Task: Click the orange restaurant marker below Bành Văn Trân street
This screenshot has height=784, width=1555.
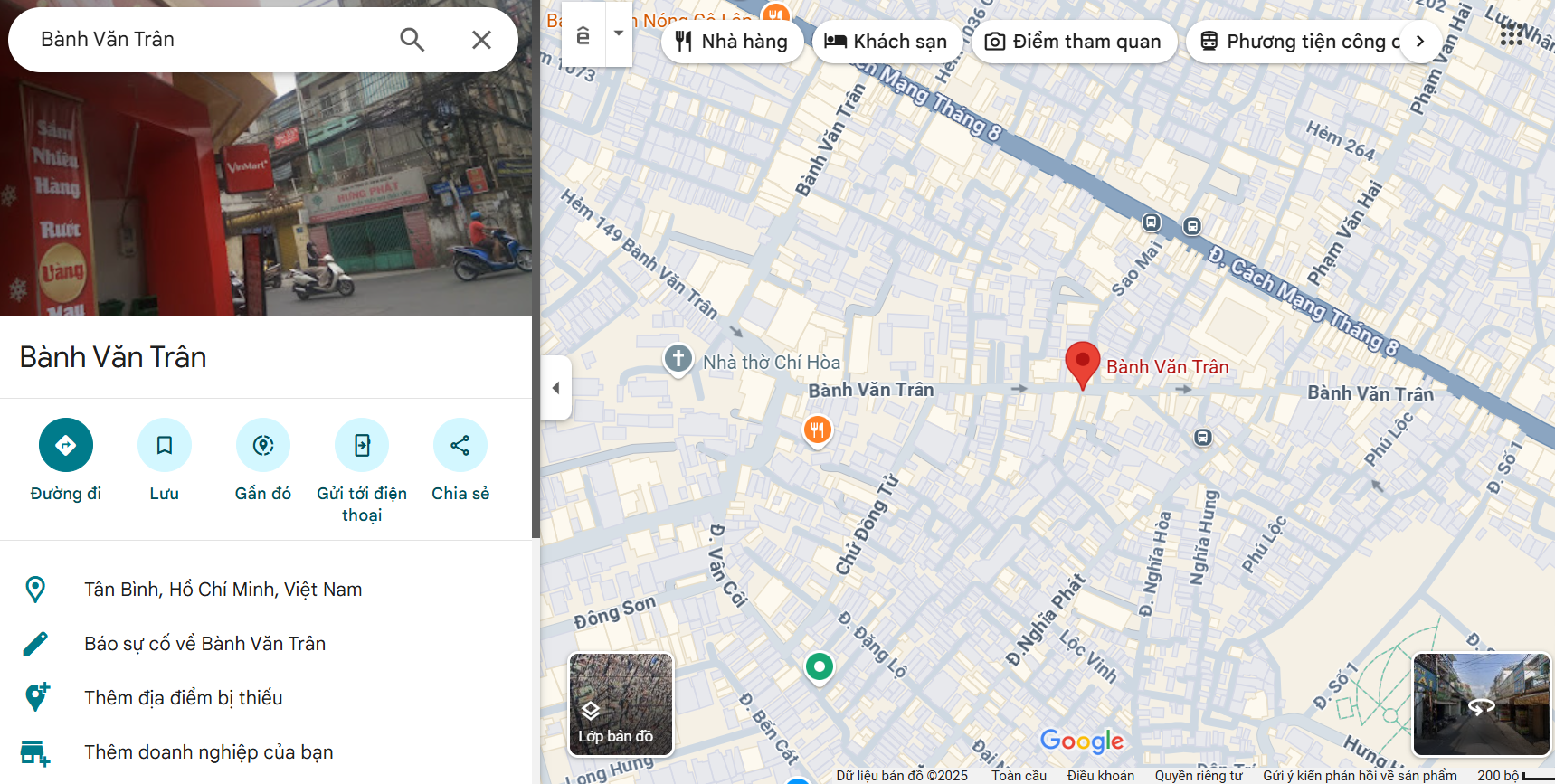Action: click(x=818, y=430)
